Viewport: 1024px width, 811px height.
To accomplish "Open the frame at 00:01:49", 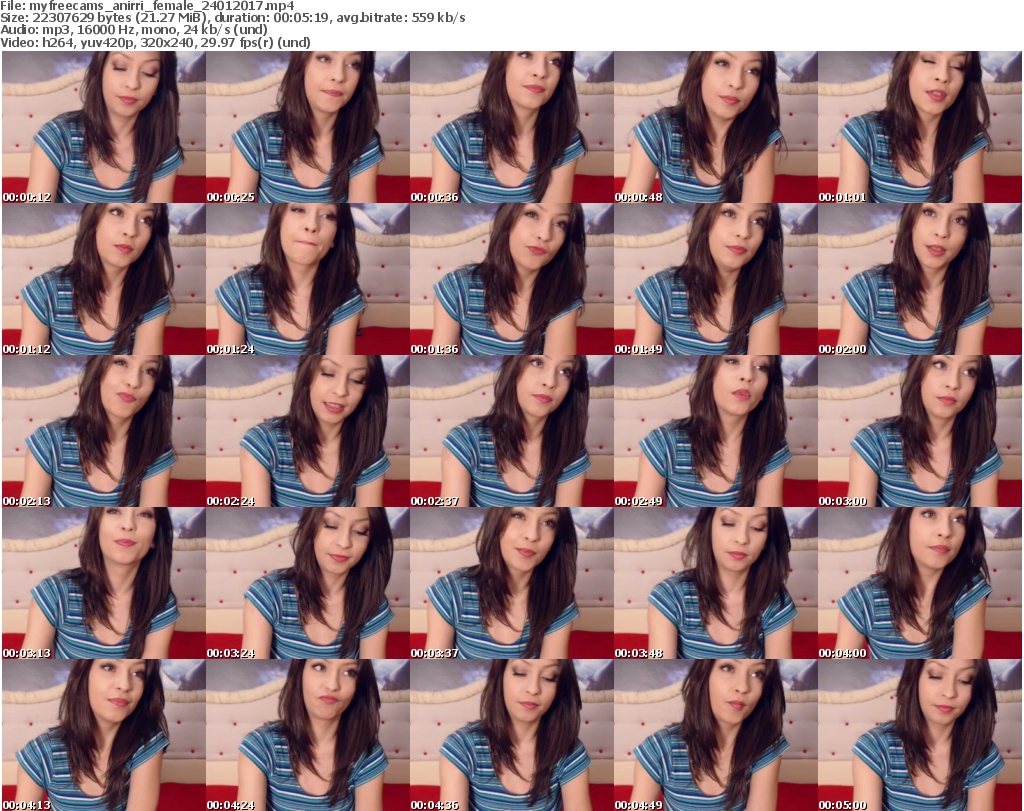I will 716,279.
